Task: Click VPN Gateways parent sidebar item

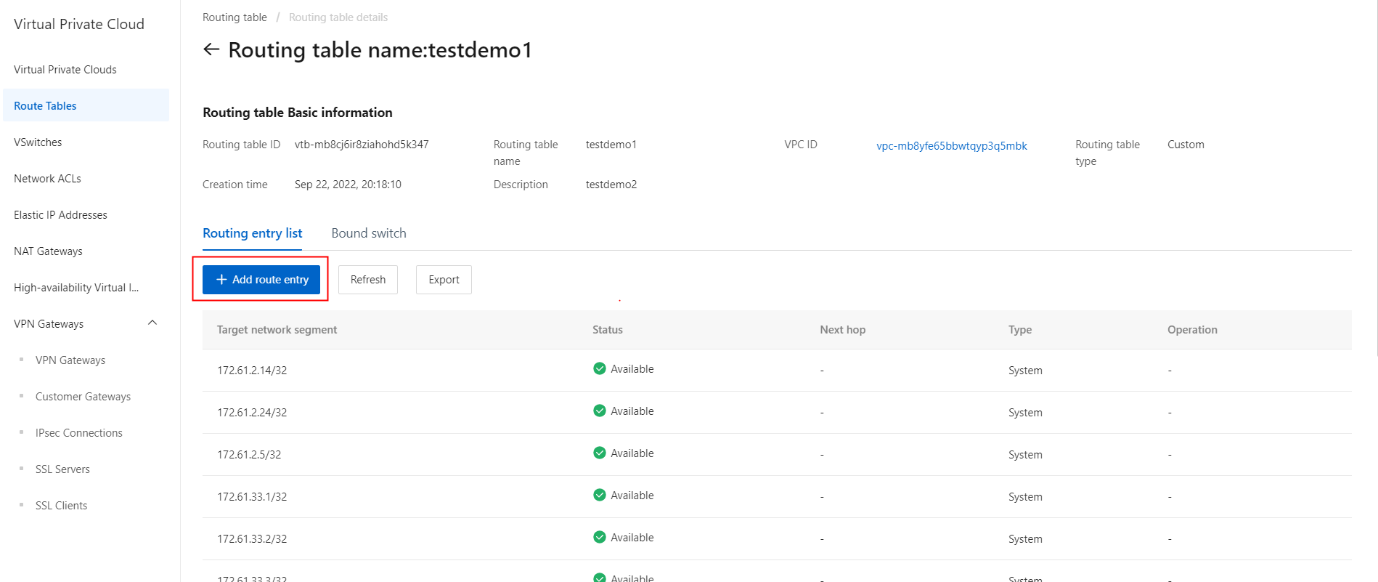Action: point(49,324)
